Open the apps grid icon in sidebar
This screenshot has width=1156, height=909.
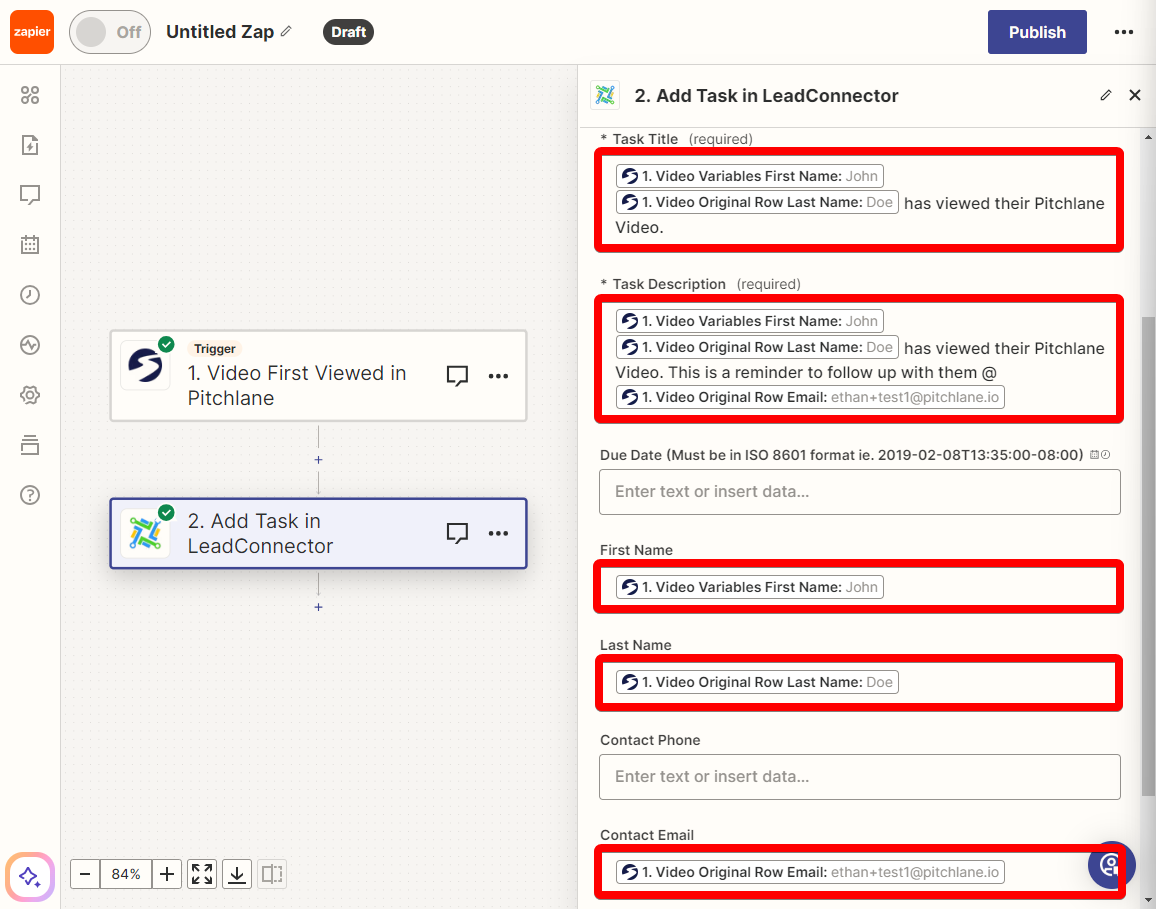click(x=30, y=95)
